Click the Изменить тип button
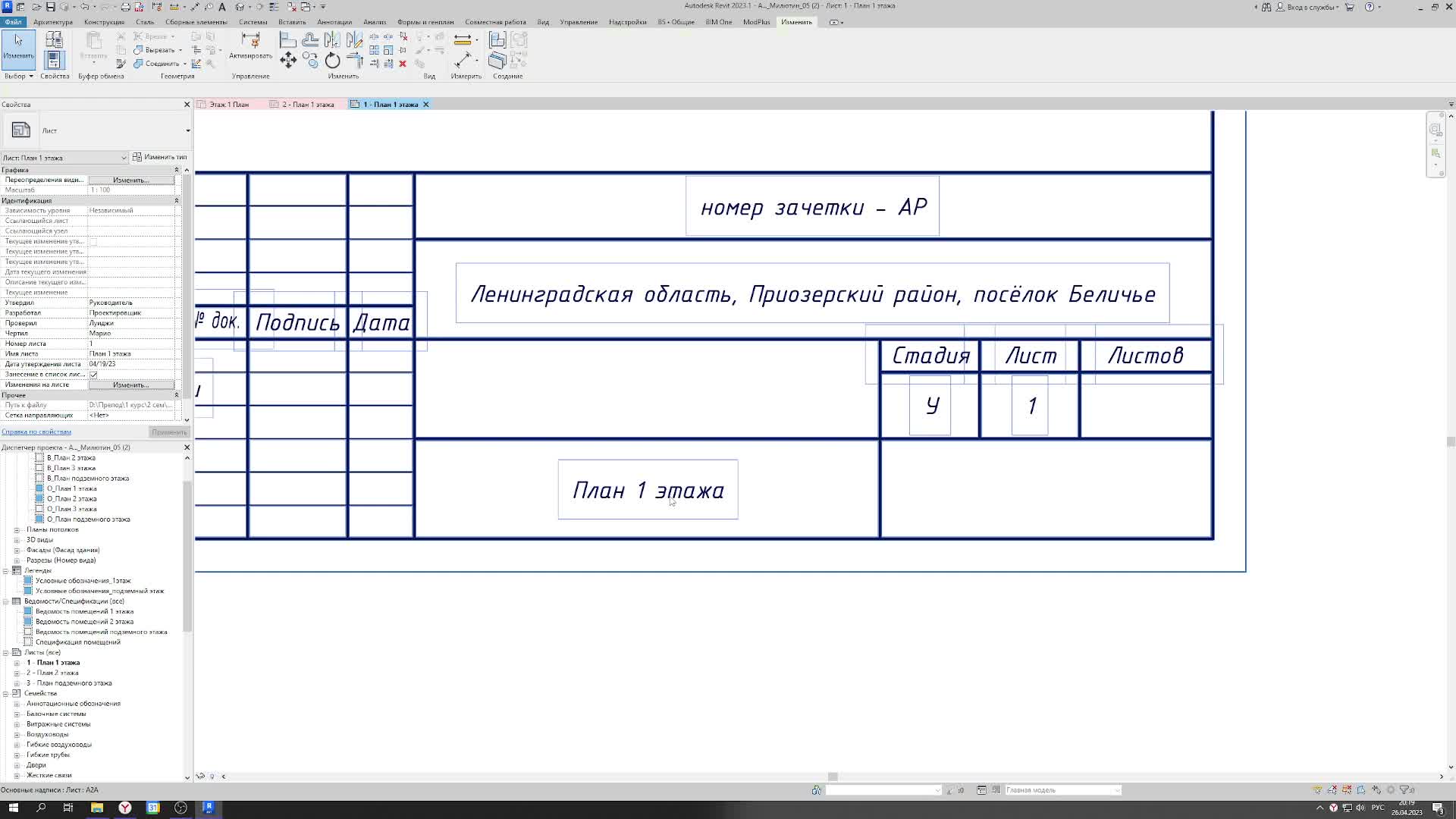 (x=160, y=157)
